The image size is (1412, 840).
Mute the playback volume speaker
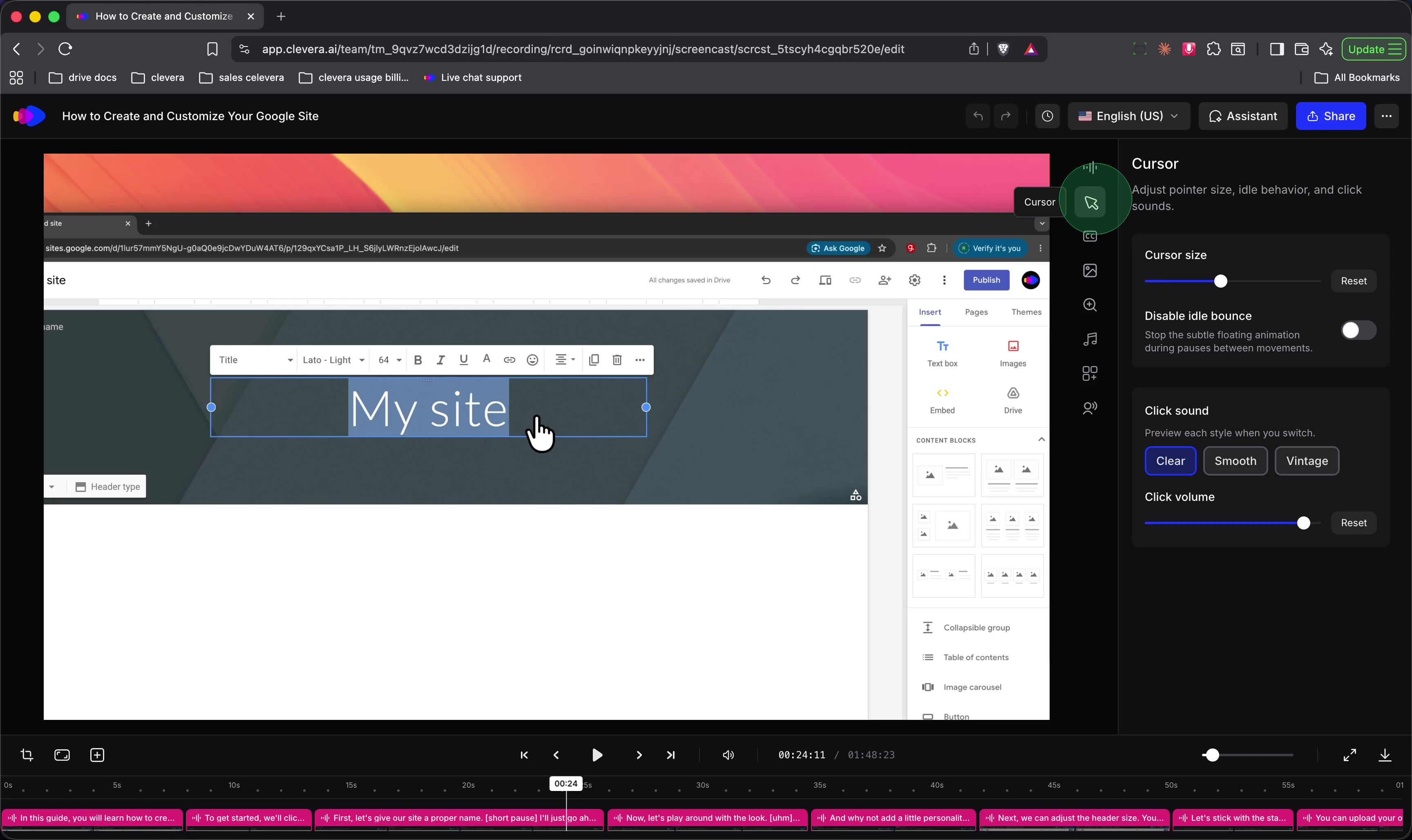728,755
